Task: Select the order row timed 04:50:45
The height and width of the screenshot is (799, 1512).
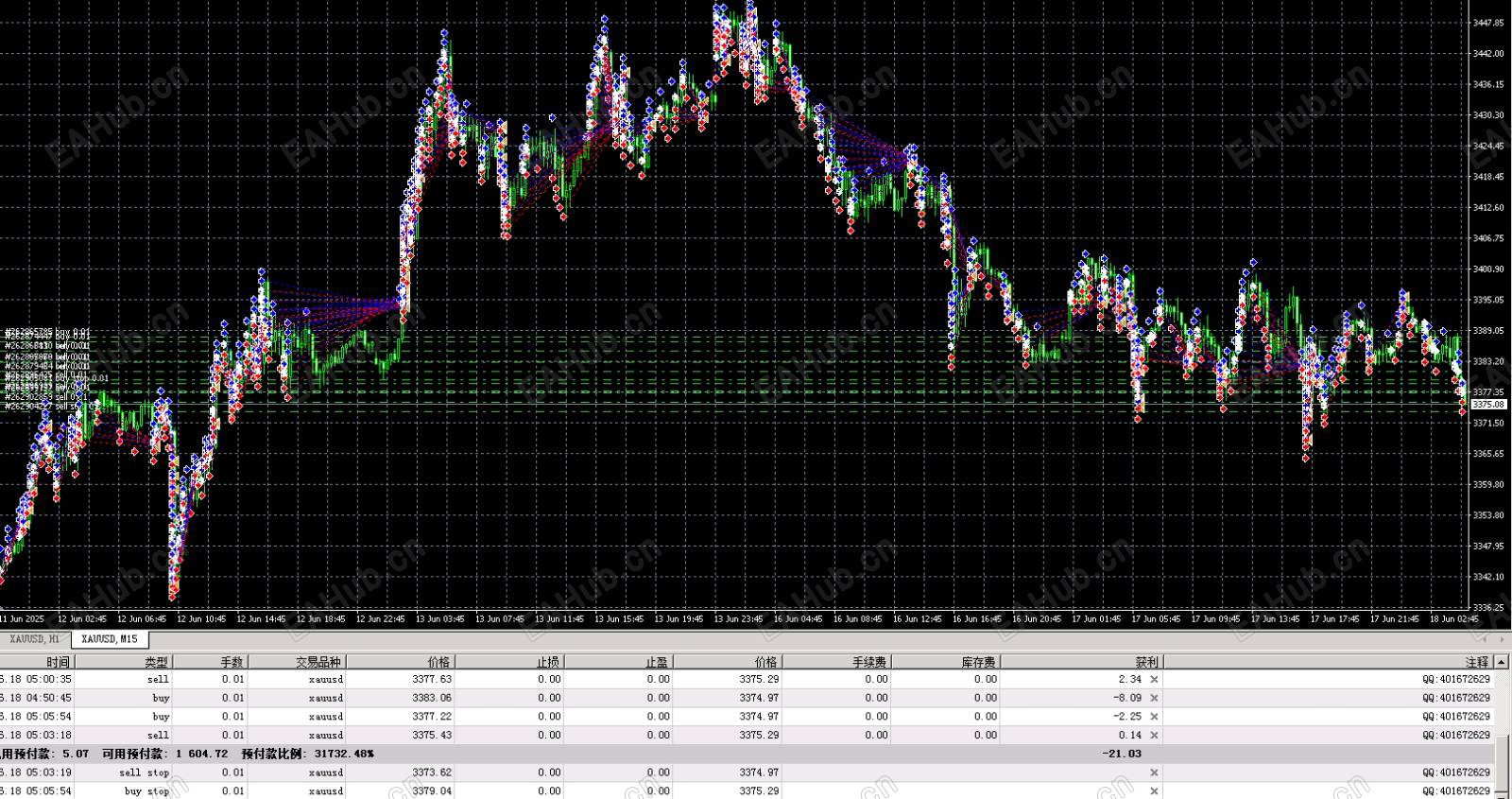Action: pyautogui.click(x=747, y=698)
